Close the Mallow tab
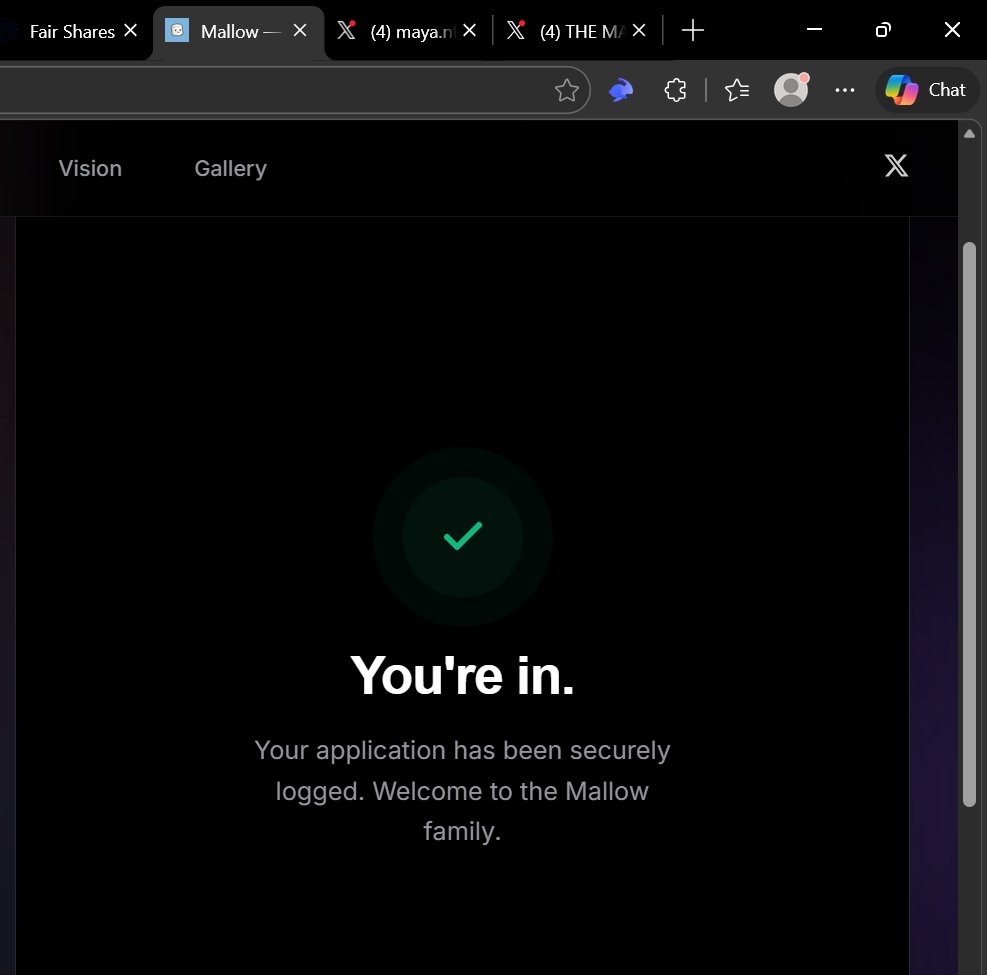Viewport: 987px width, 975px height. click(300, 30)
